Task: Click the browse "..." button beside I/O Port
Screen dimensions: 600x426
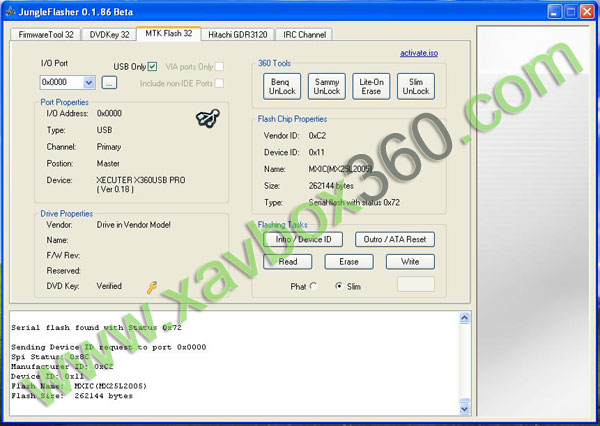Action: pyautogui.click(x=109, y=83)
